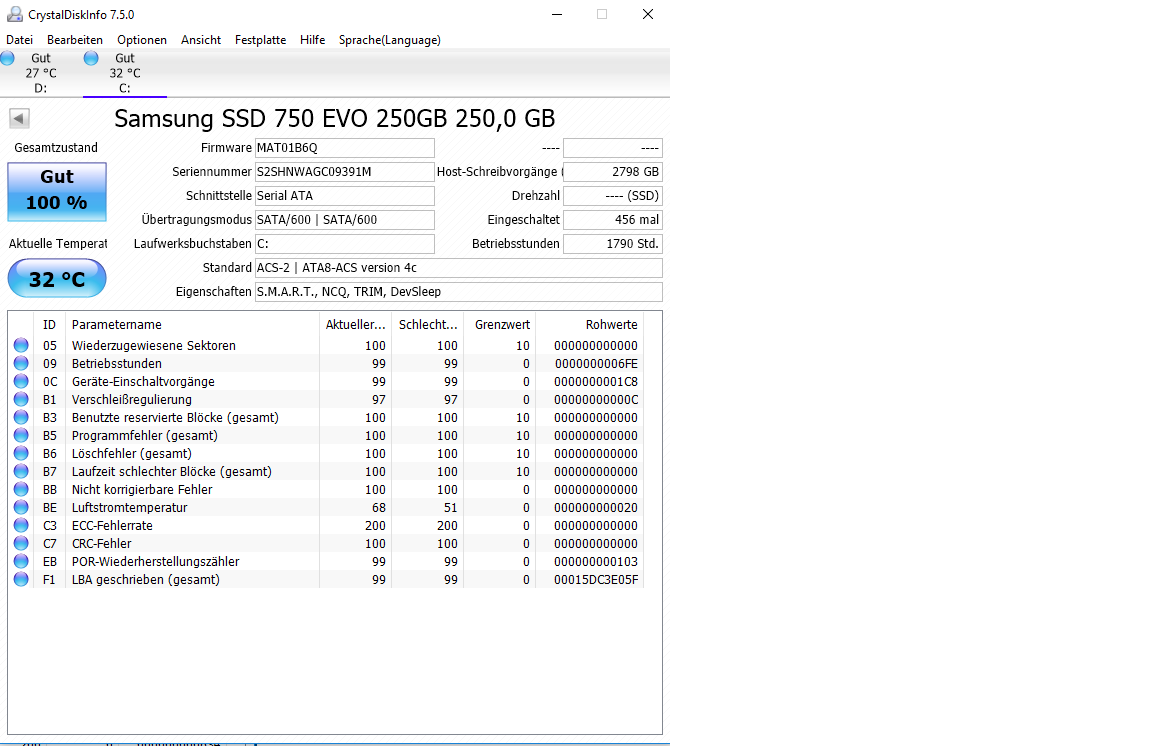Click the Parametername column header
Screen dimensions: 1152x746
(x=192, y=324)
